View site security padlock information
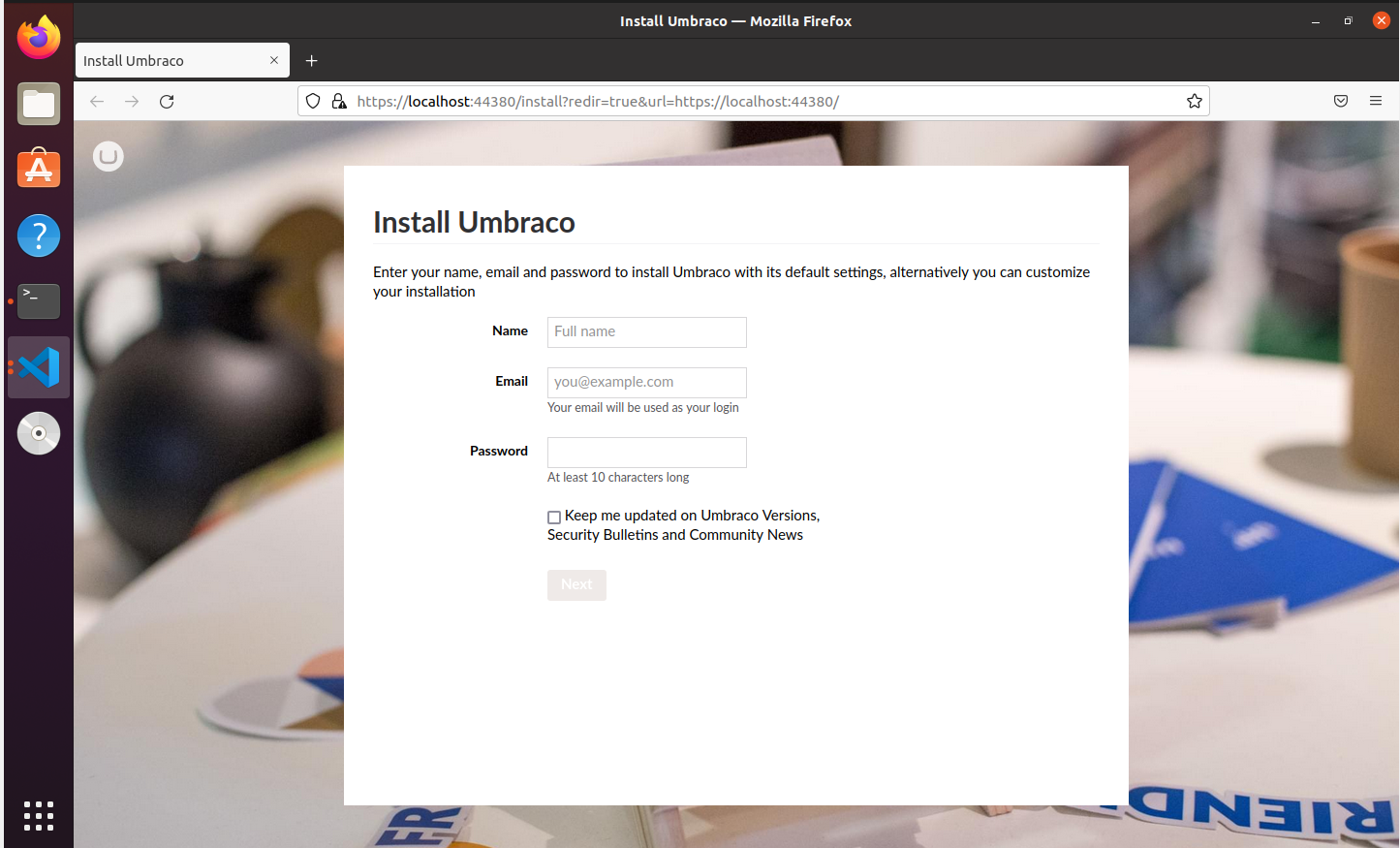Viewport: 1400px width, 848px height. coord(339,101)
